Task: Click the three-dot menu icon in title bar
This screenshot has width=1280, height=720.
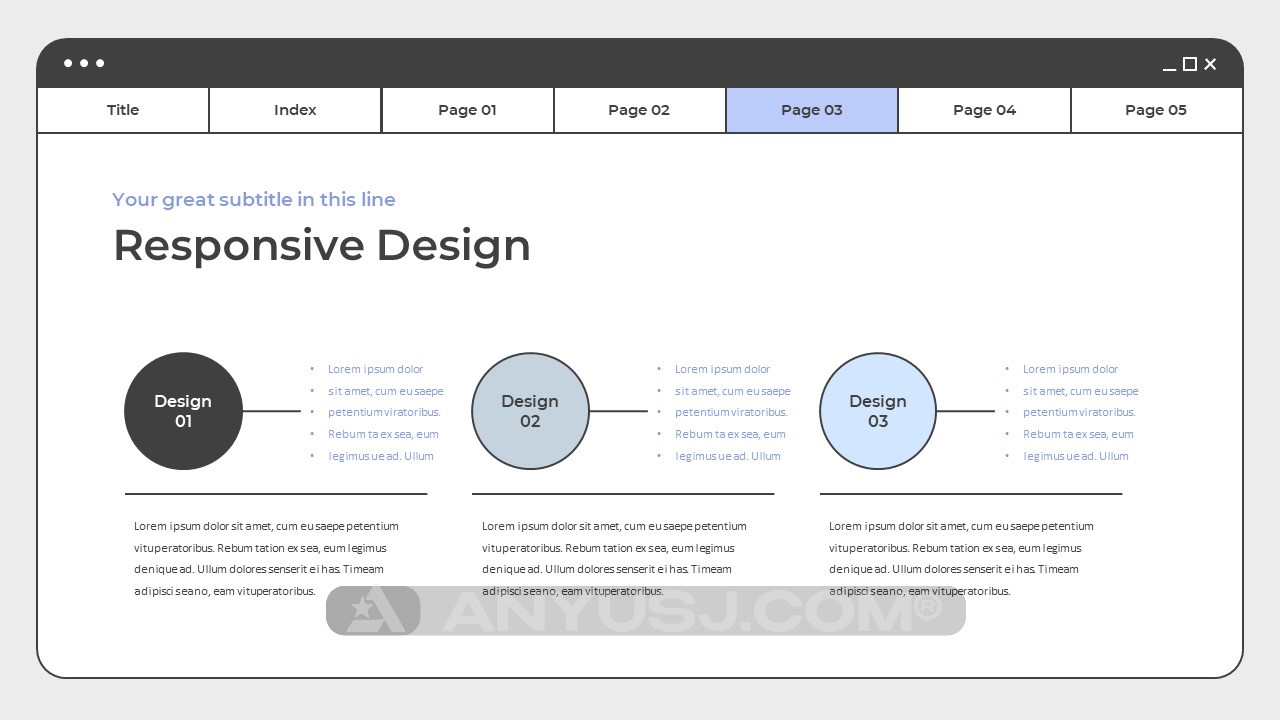Action: pyautogui.click(x=84, y=63)
